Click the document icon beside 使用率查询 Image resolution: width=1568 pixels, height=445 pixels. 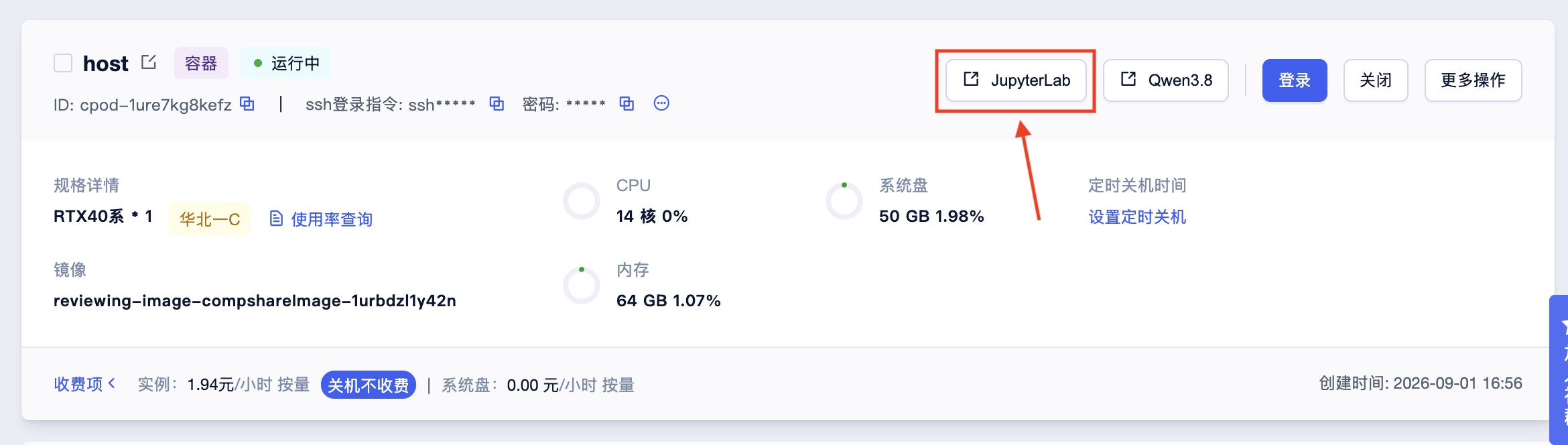pyautogui.click(x=276, y=218)
